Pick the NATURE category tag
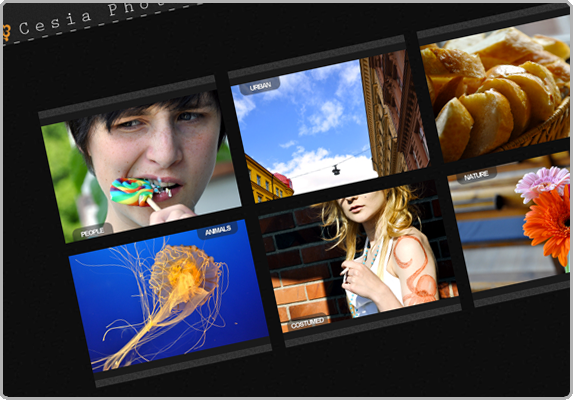This screenshot has height=412, width=573. [x=476, y=176]
